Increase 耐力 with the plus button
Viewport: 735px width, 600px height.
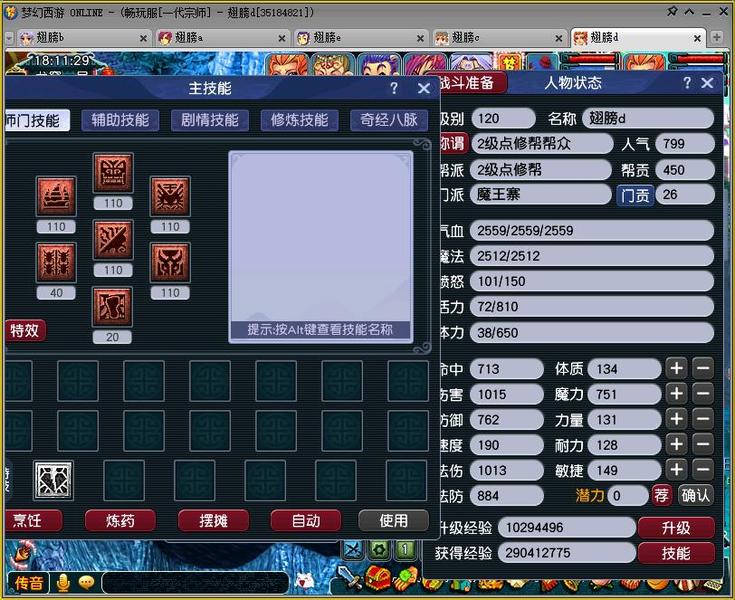coord(676,445)
